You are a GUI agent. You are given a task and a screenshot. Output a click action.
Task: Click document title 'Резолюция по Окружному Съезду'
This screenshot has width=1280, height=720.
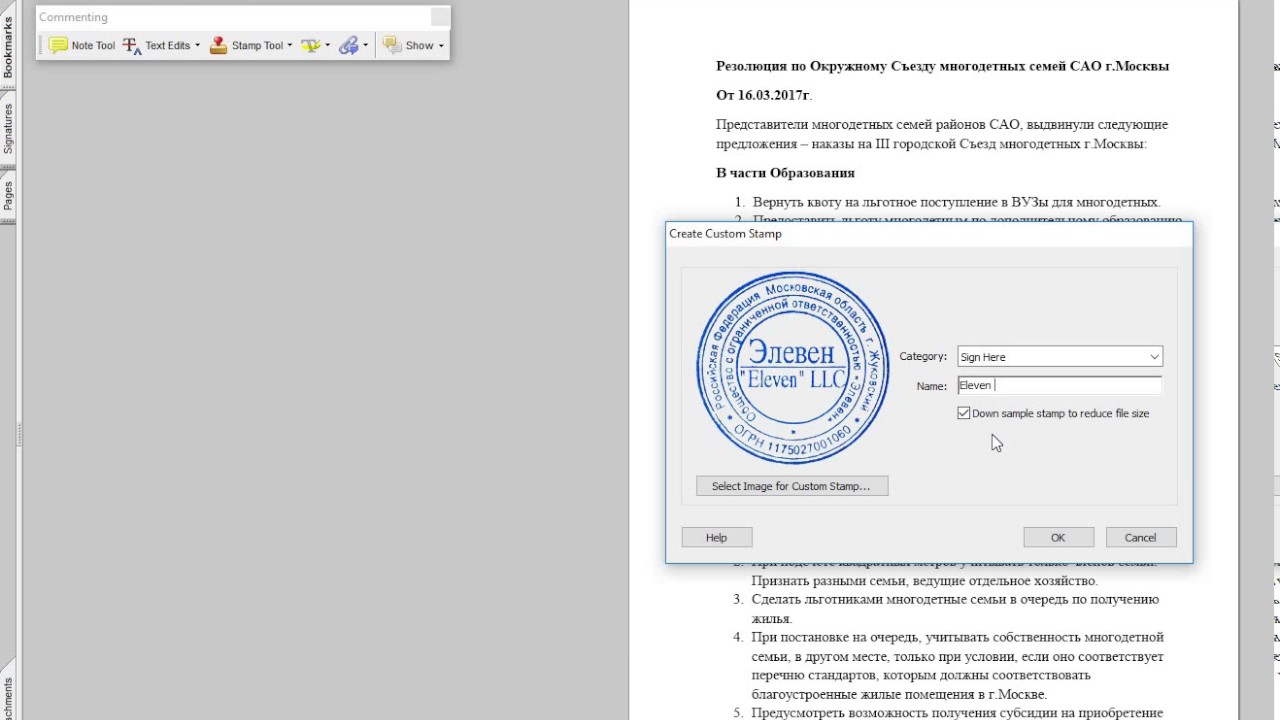942,66
